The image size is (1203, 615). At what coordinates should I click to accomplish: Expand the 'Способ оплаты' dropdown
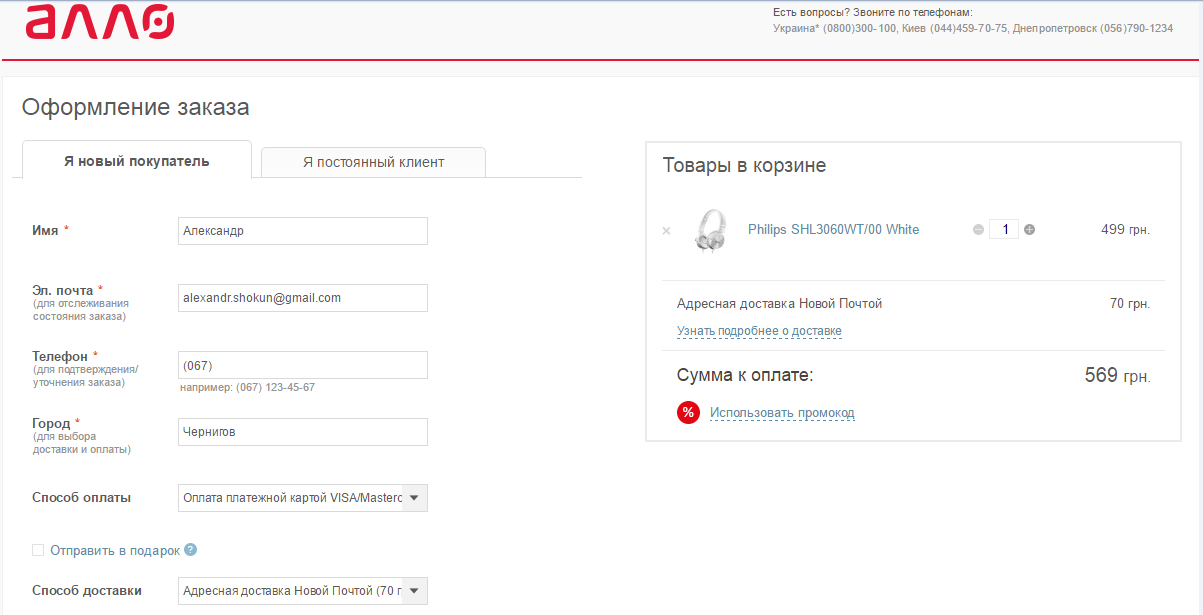[415, 498]
